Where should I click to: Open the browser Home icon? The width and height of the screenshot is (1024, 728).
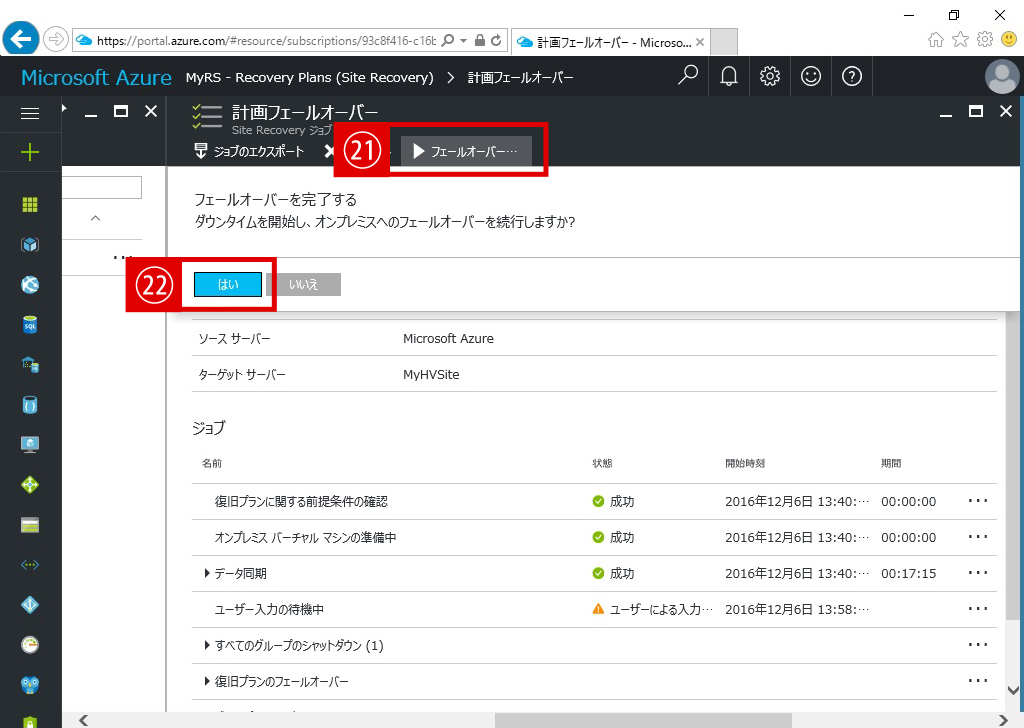(936, 40)
